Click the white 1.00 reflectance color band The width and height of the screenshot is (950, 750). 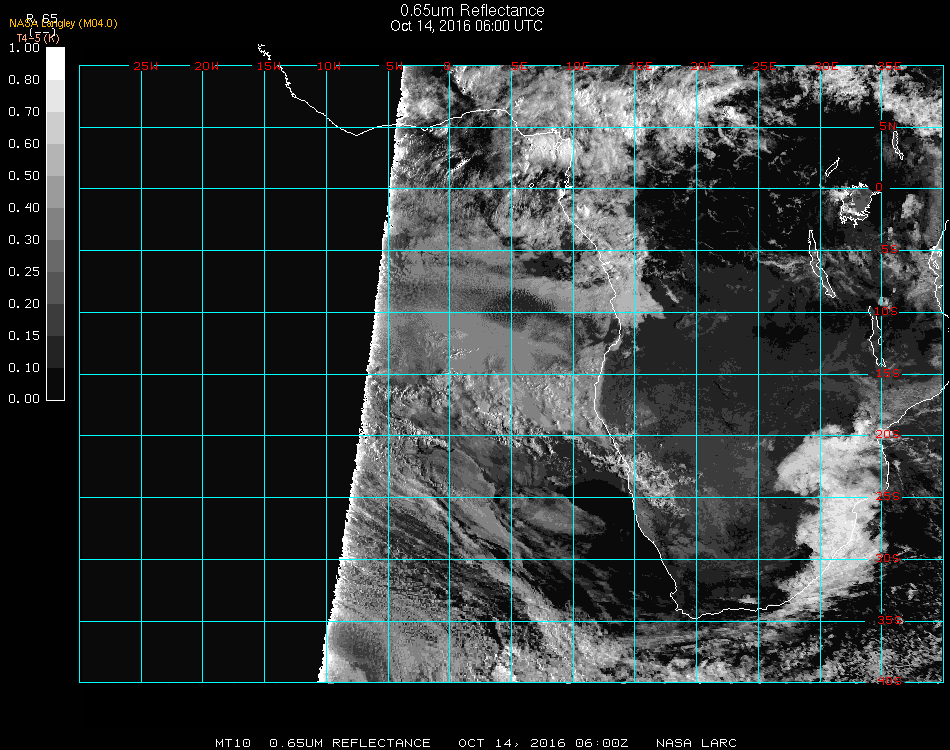point(55,62)
